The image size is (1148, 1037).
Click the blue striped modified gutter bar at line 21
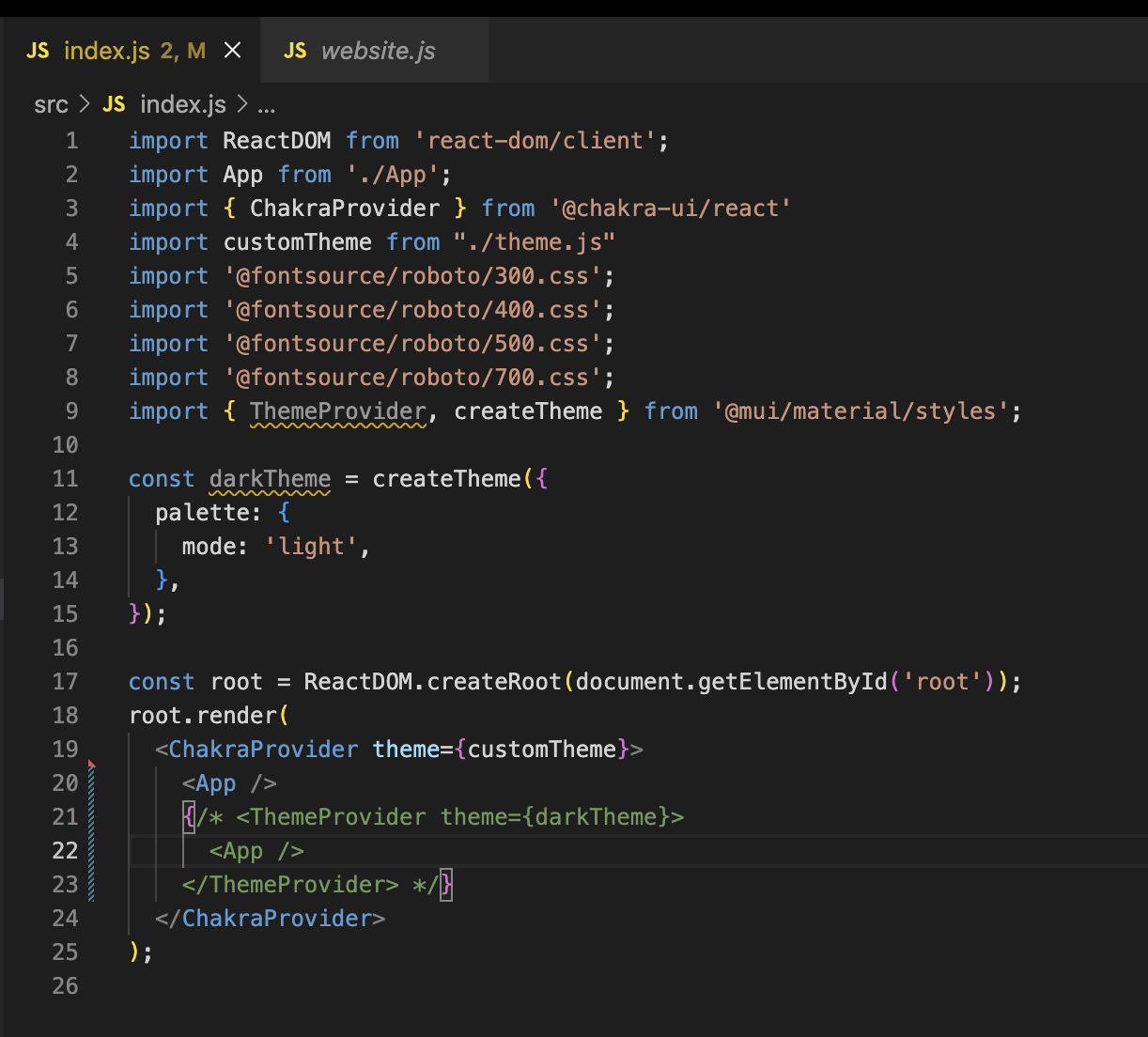(x=91, y=816)
